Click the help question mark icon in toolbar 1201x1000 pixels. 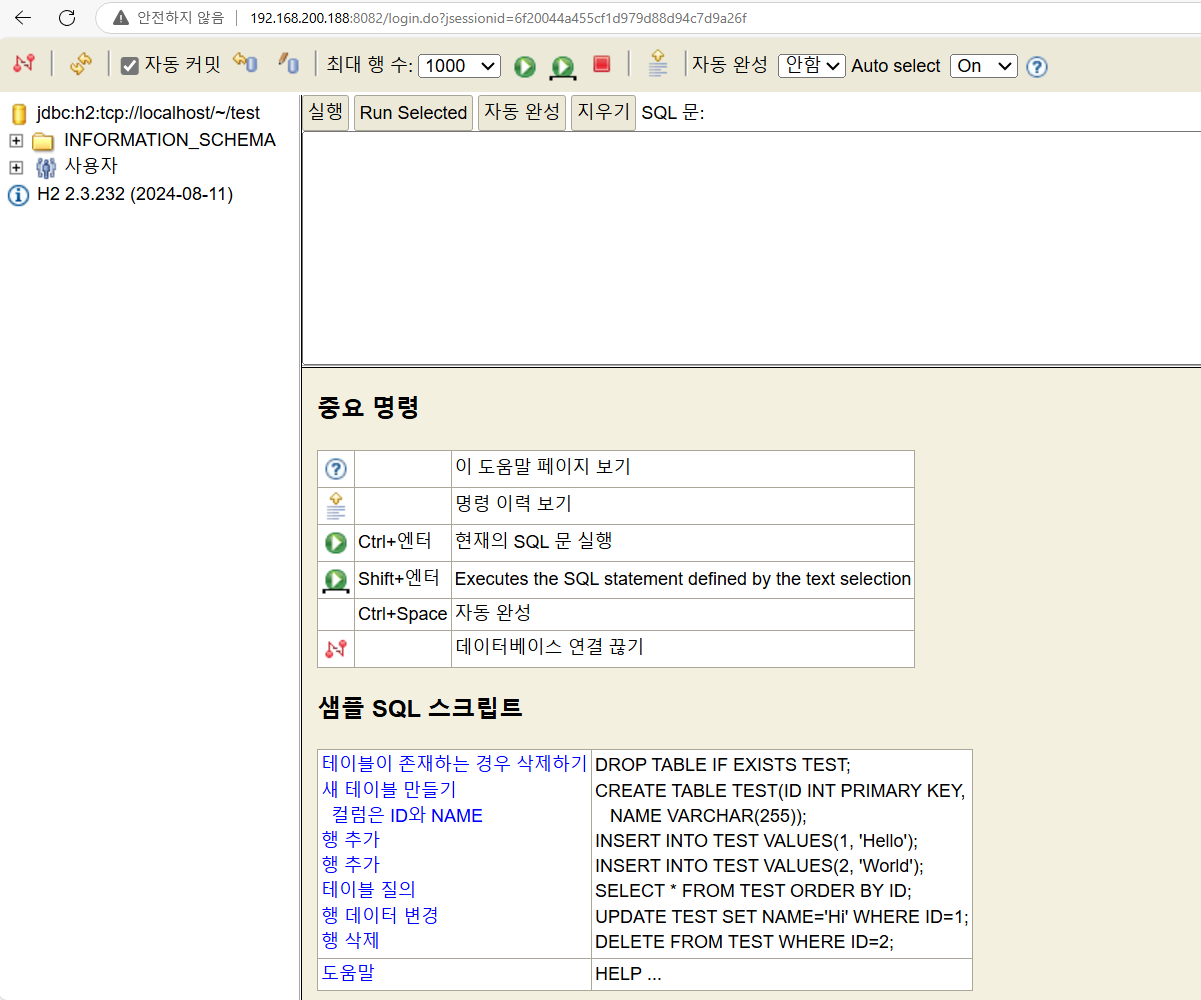pos(1037,67)
